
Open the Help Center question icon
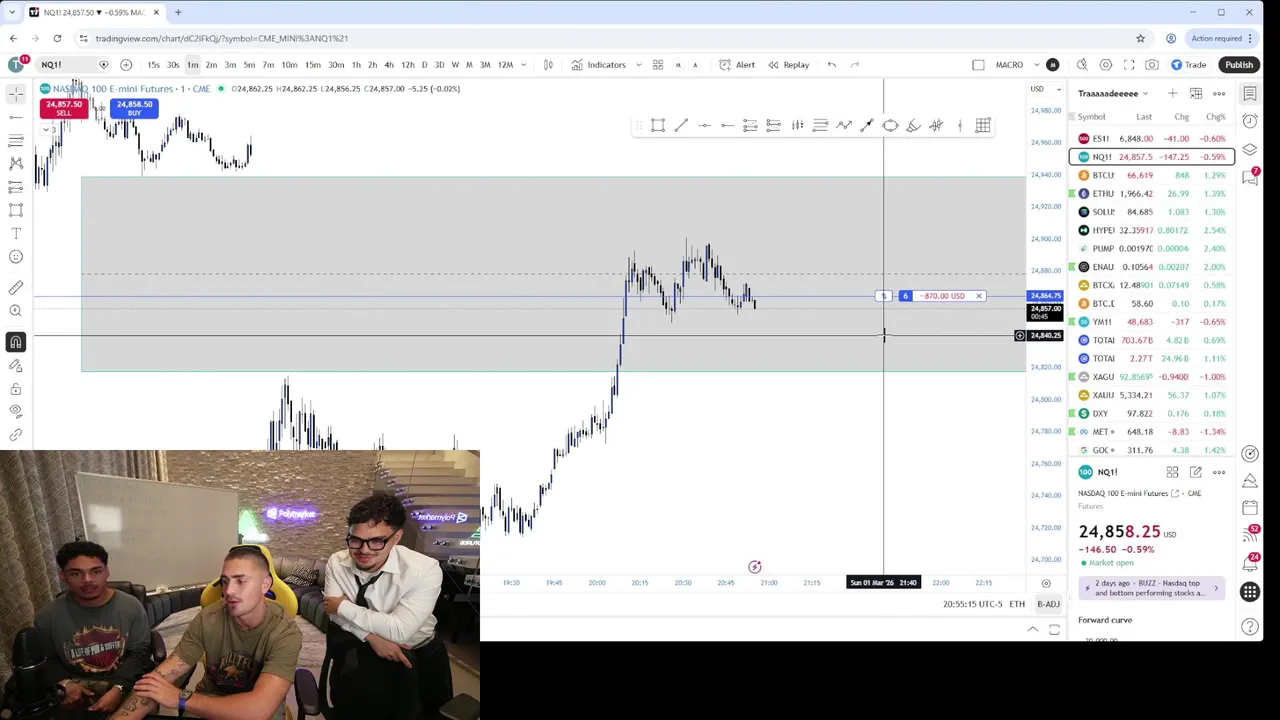(x=1250, y=627)
